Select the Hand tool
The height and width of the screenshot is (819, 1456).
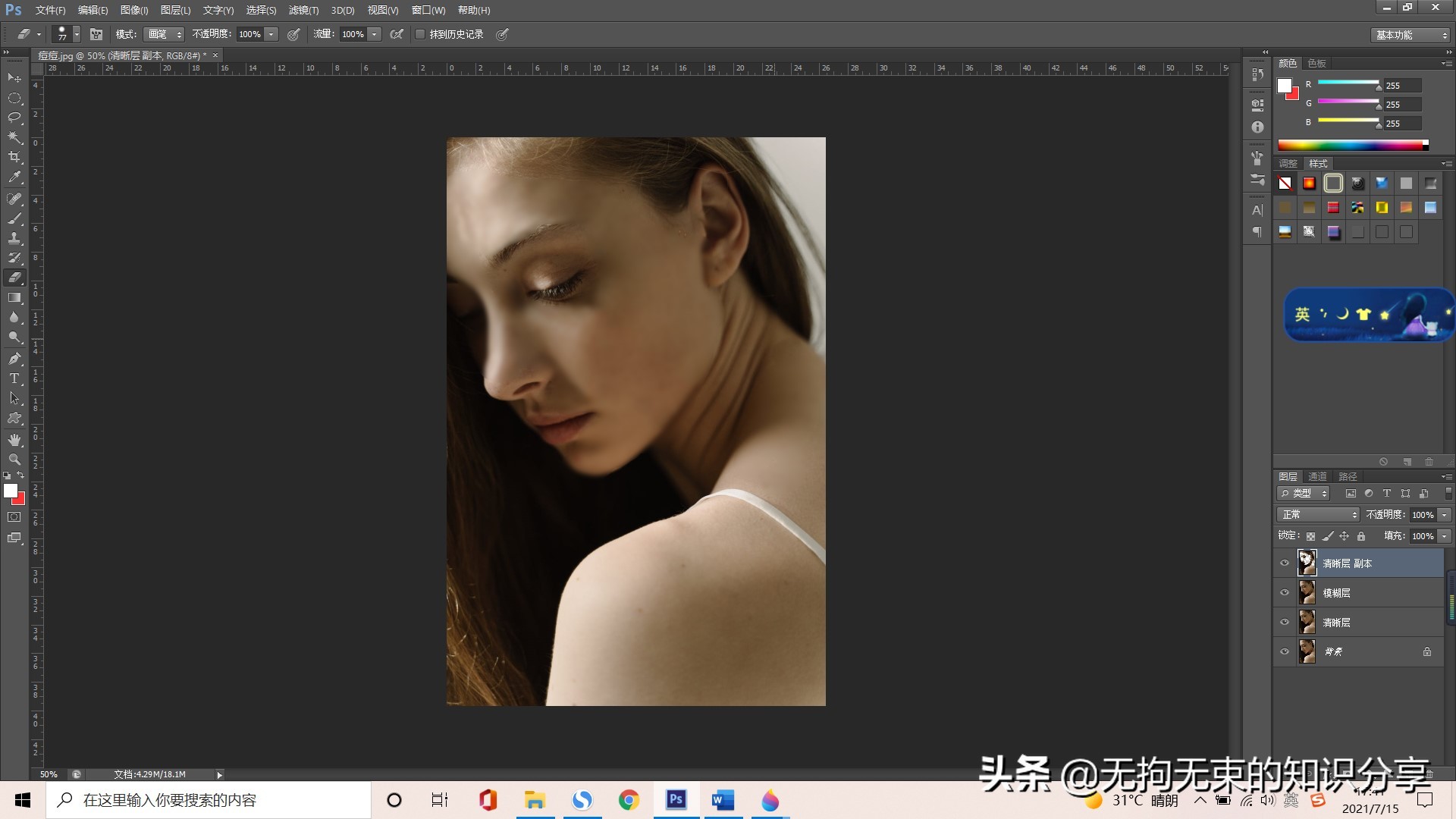tap(14, 440)
